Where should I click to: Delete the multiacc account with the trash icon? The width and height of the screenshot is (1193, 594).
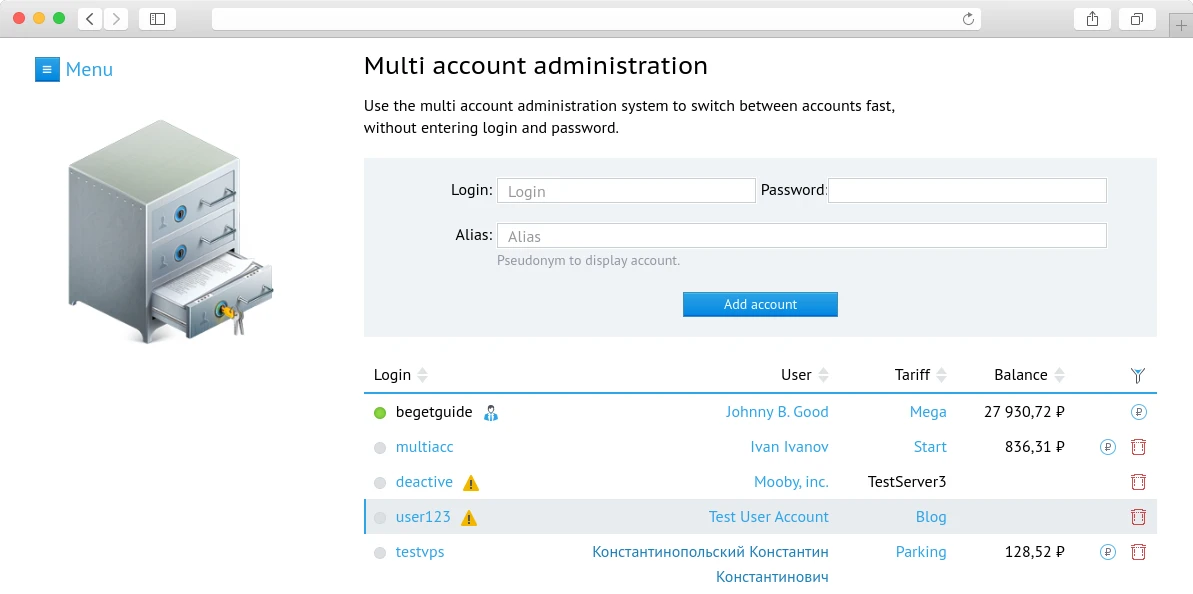click(x=1138, y=447)
